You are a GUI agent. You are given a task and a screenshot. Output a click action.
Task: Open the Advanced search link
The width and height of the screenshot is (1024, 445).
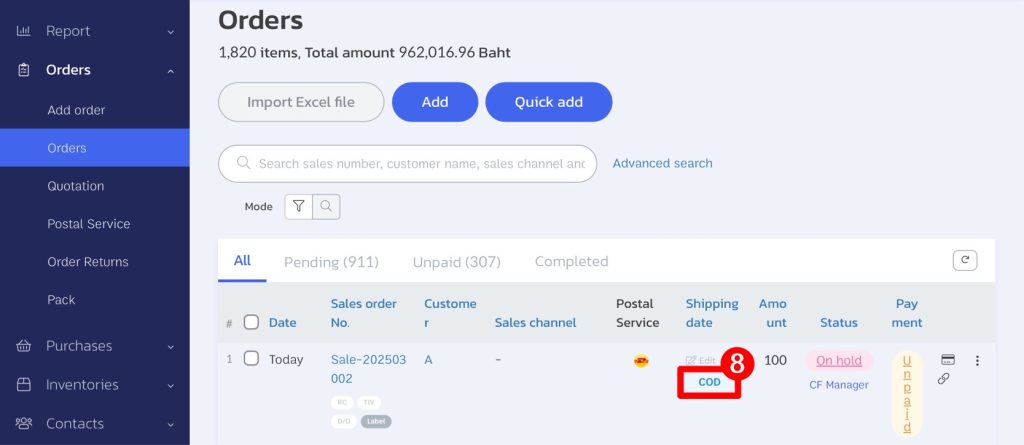pyautogui.click(x=662, y=163)
